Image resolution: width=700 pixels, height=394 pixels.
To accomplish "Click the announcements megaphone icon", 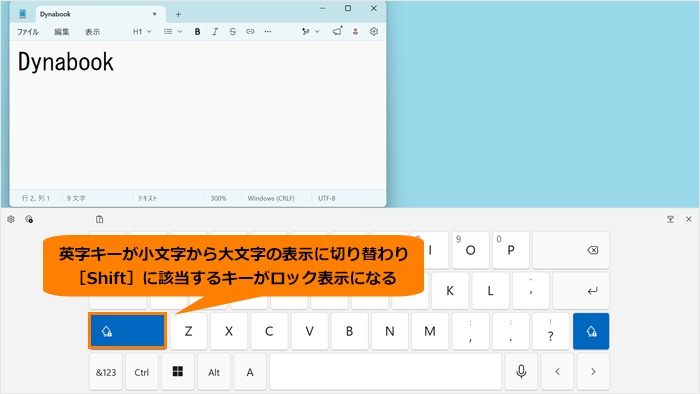I will click(x=337, y=31).
